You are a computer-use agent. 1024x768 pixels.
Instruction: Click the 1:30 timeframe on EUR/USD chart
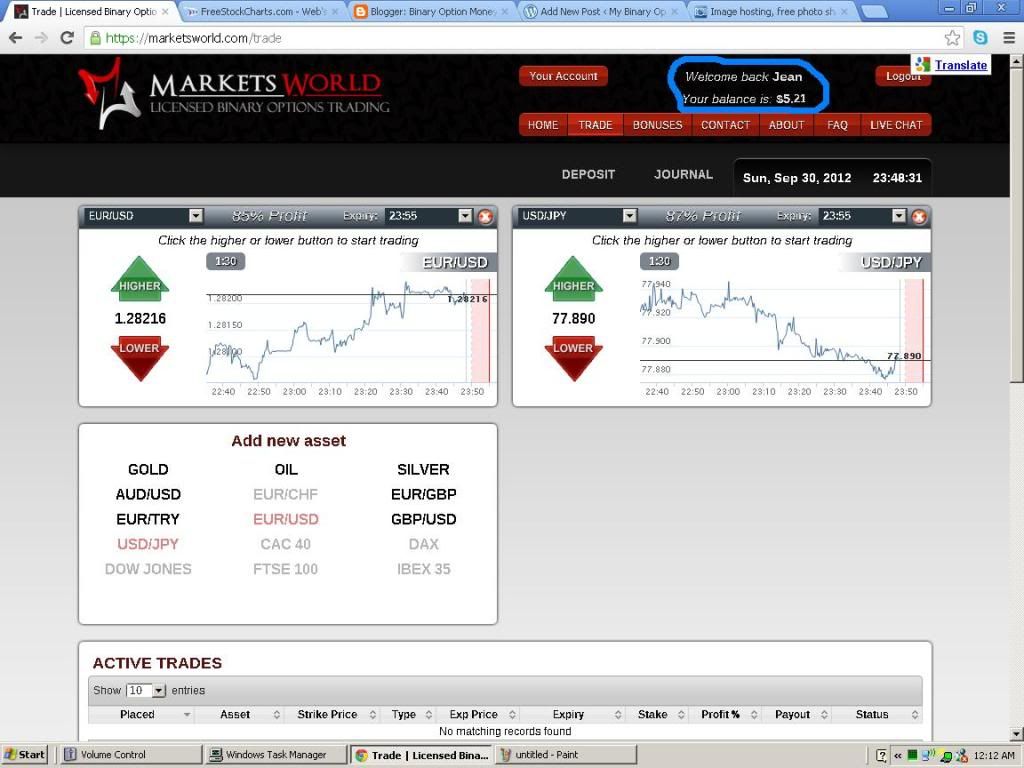pos(225,261)
